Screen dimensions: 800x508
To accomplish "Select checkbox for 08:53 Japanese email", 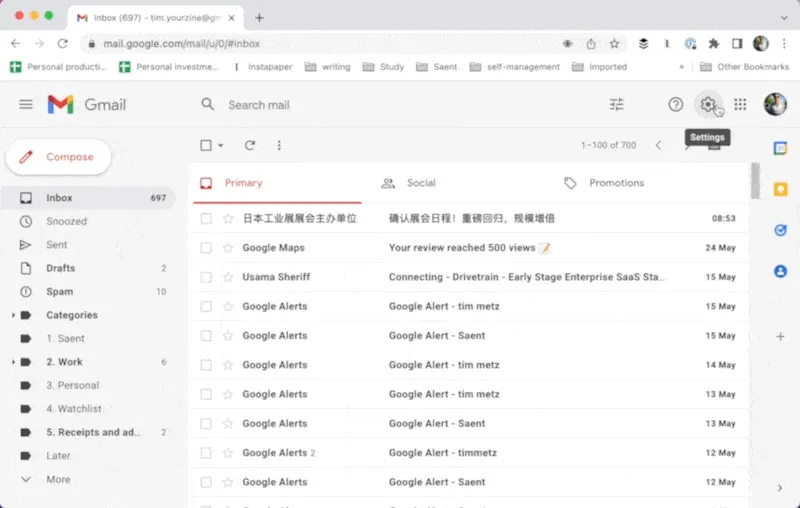I will [206, 219].
